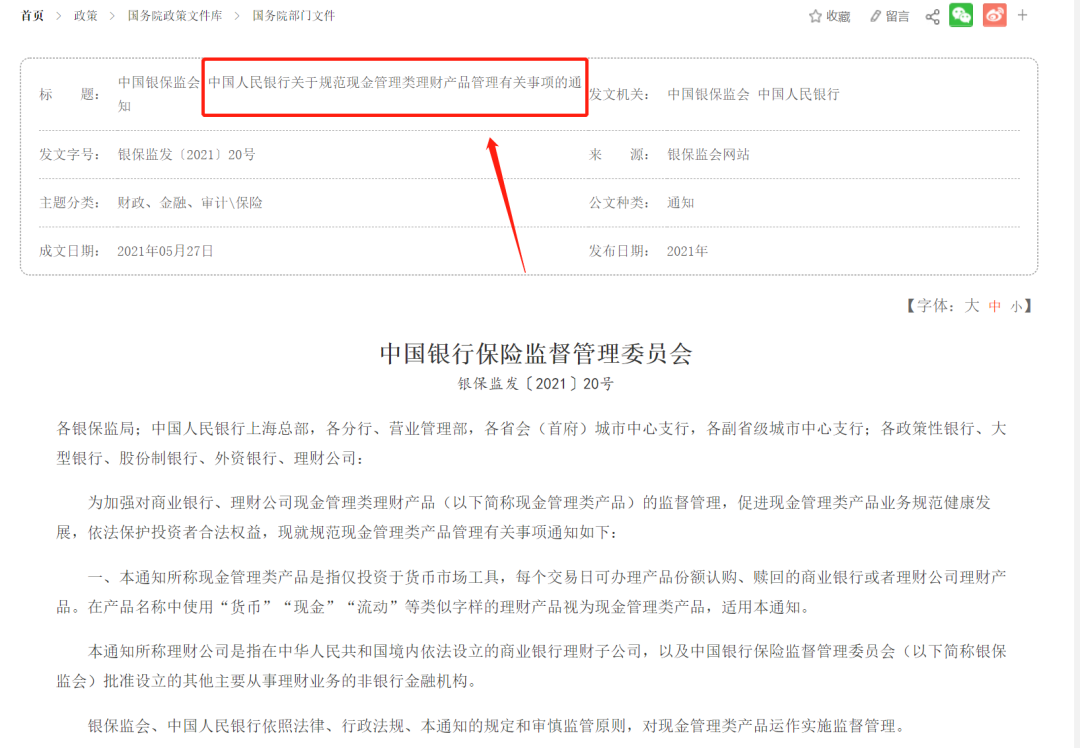This screenshot has width=1080, height=748.
Task: Select 发布日期 value 2021年
Action: [x=687, y=251]
